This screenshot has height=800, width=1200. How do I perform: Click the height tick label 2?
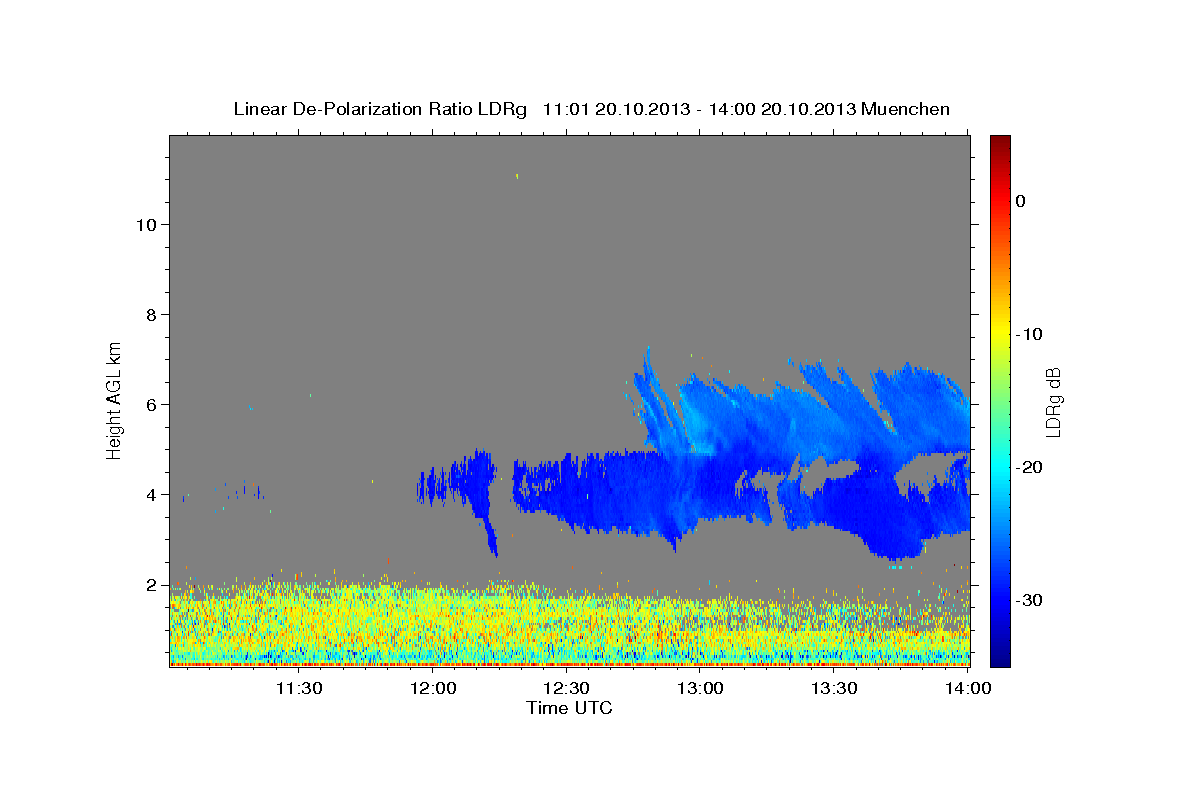150,584
